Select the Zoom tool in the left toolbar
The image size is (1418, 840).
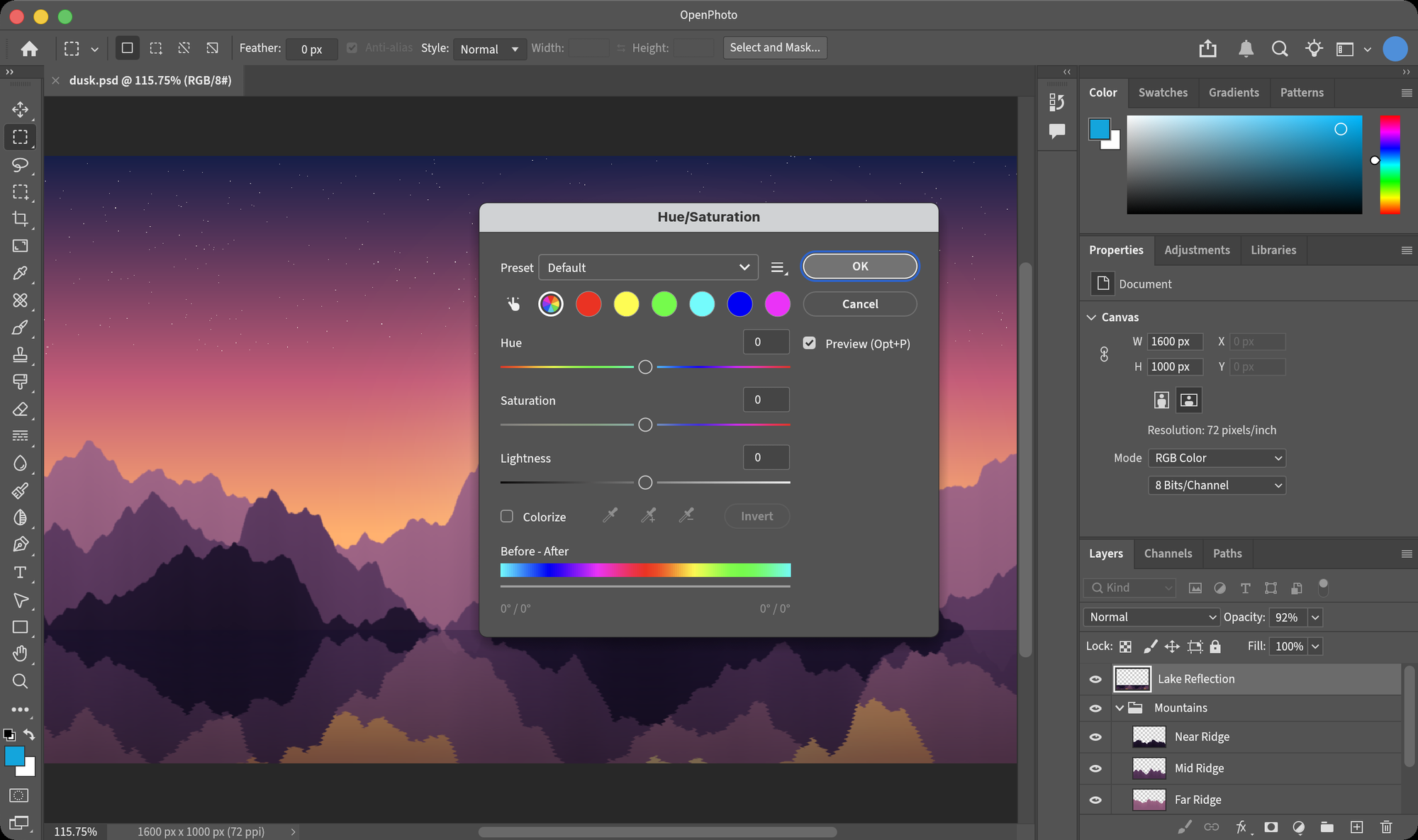[x=20, y=681]
